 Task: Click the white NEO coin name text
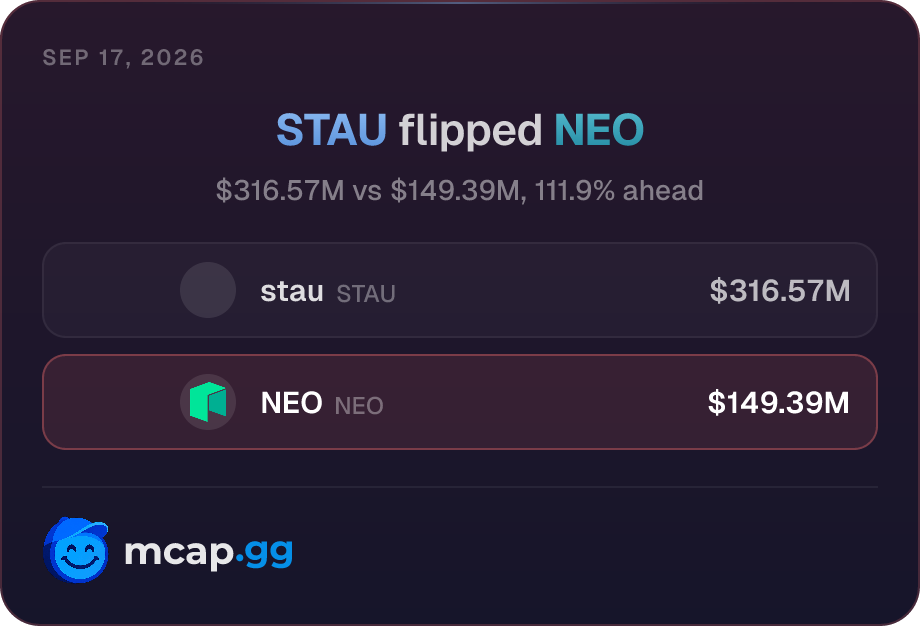click(292, 403)
